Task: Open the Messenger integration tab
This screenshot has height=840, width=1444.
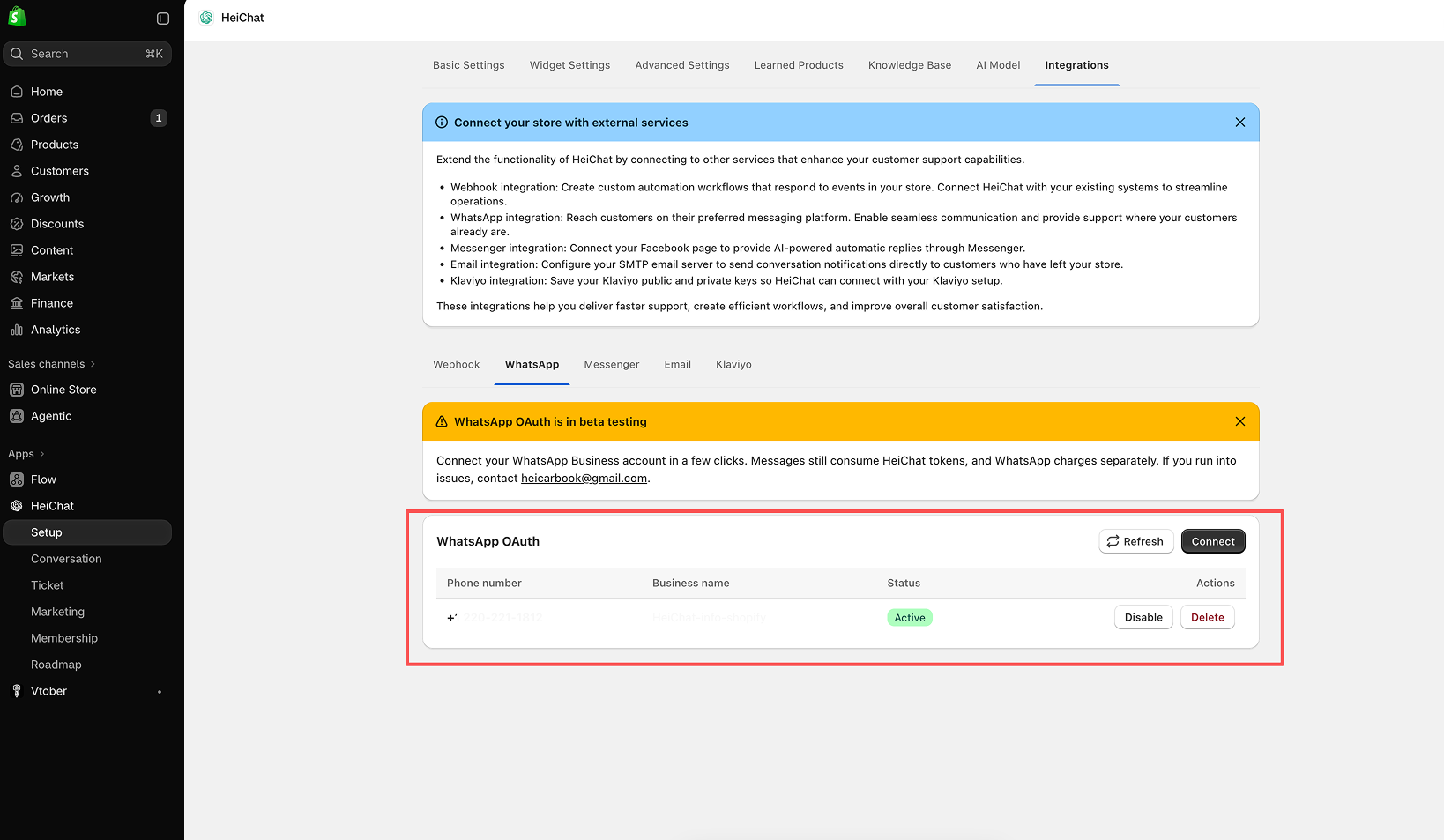Action: 612,365
